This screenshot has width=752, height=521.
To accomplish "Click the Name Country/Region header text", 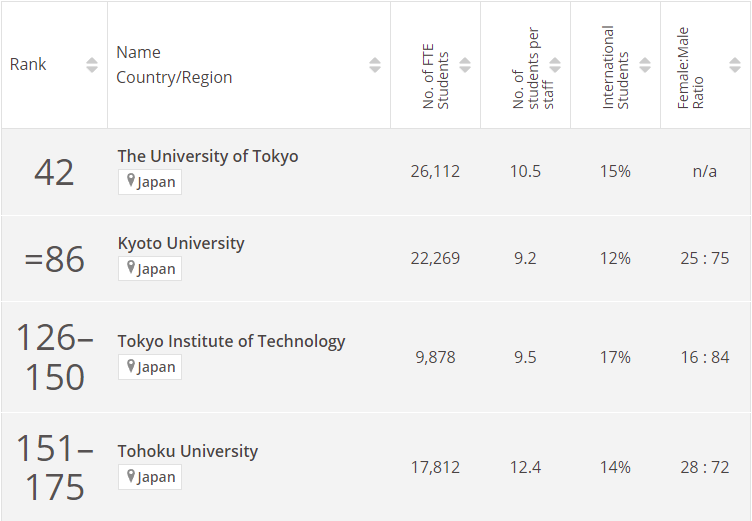I will click(174, 65).
